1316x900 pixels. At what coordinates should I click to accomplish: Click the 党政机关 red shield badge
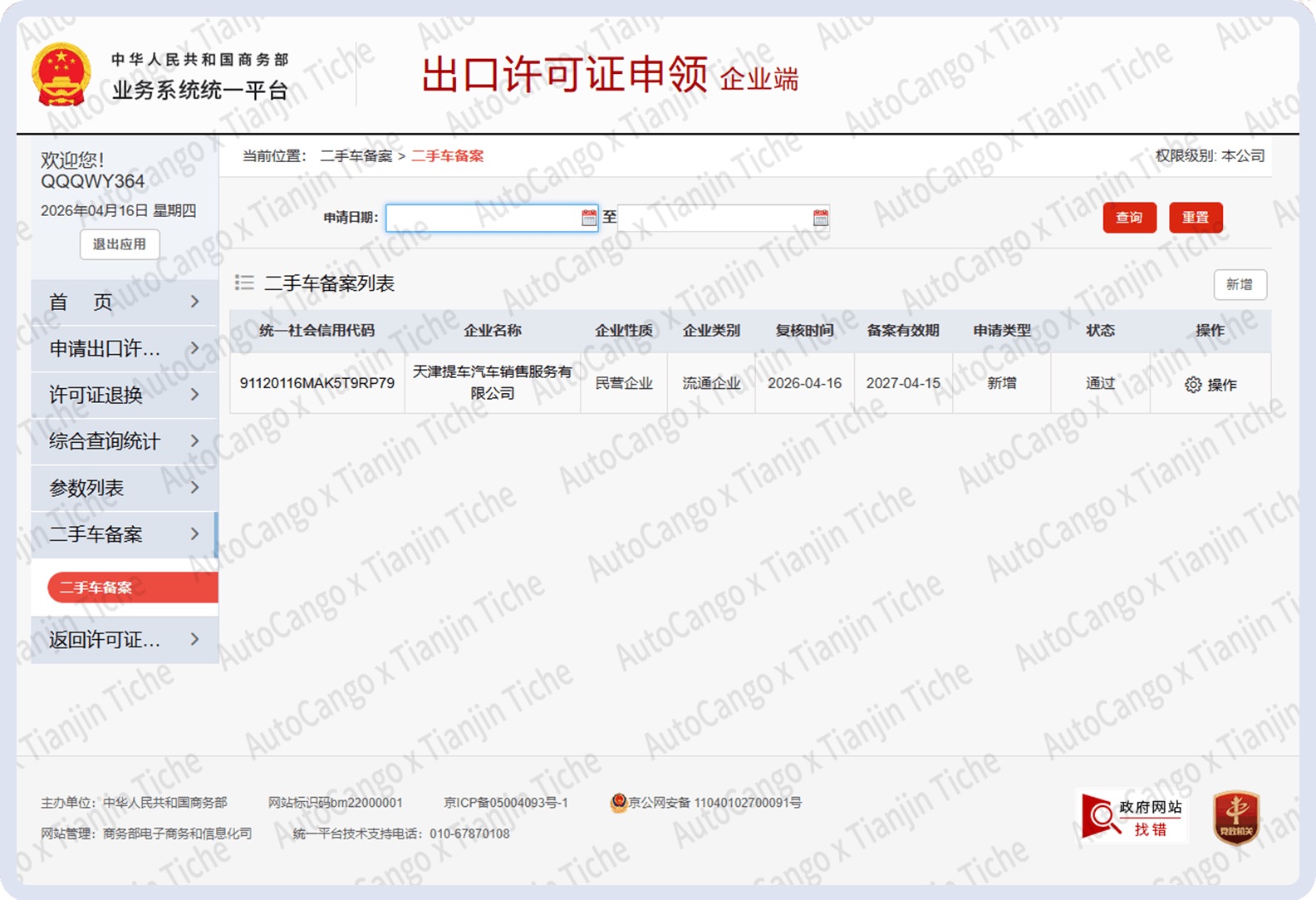1236,818
